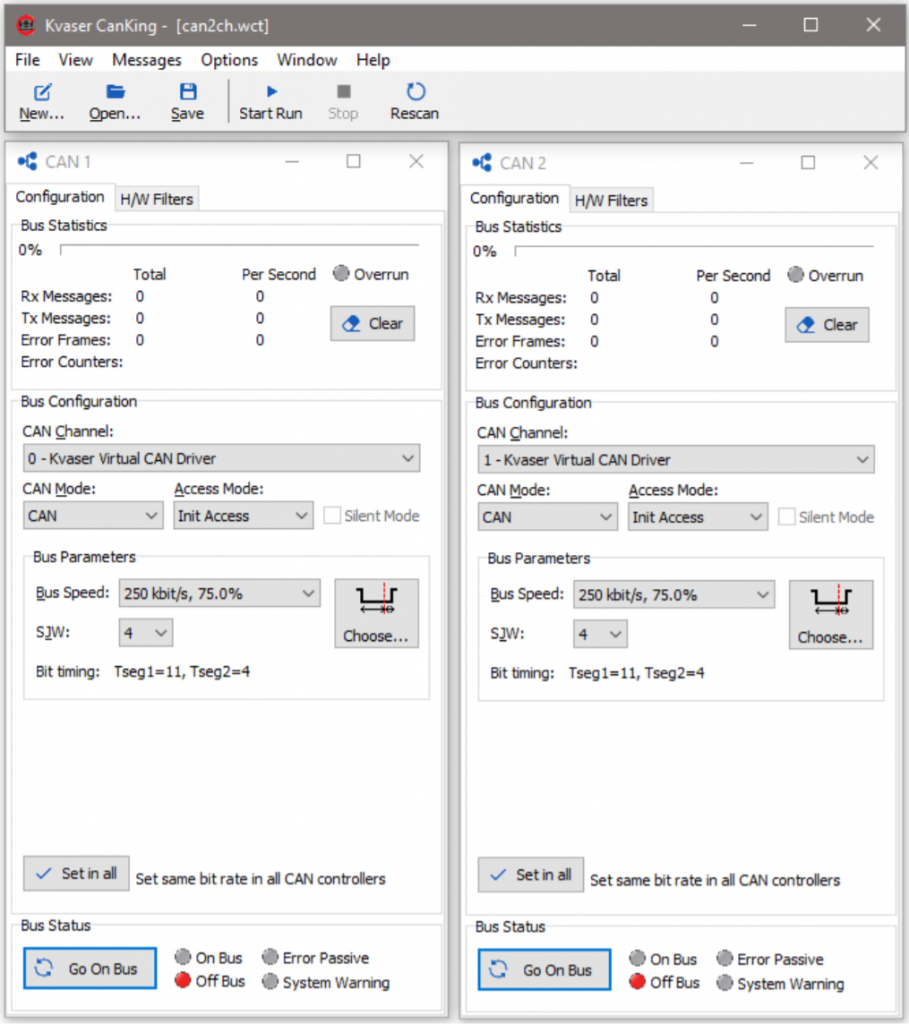Clear the bus statistics in CAN 1

click(372, 323)
